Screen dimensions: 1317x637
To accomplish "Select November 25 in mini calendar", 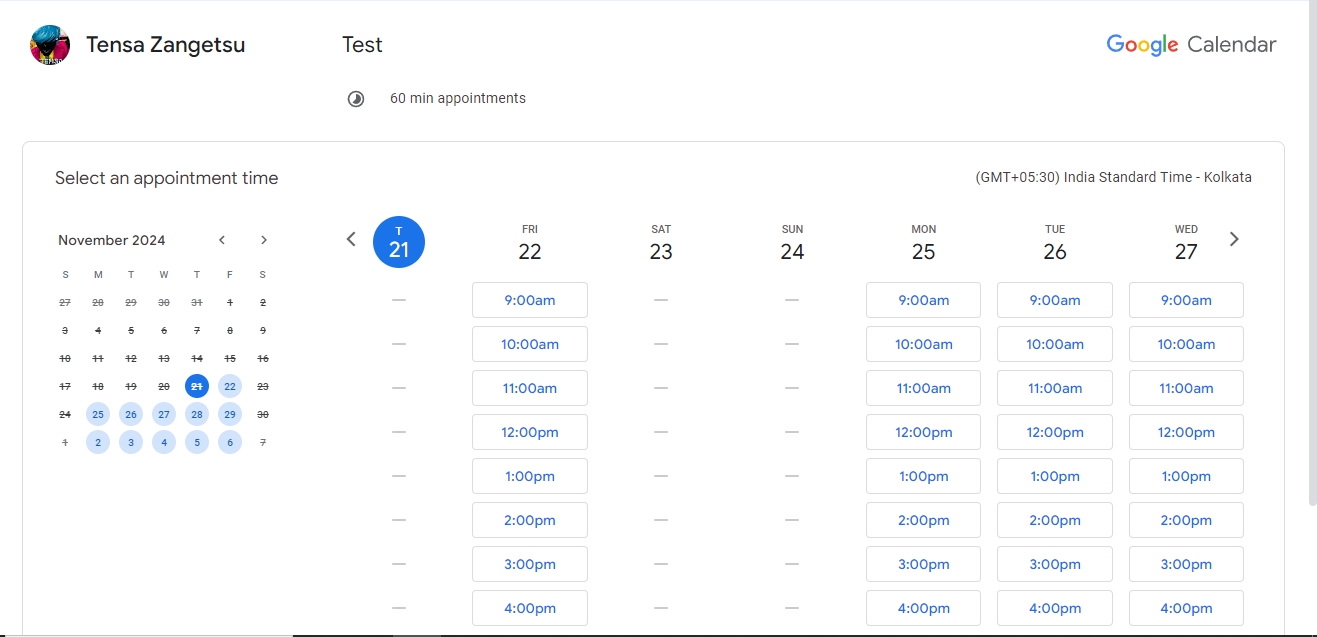I will click(97, 414).
